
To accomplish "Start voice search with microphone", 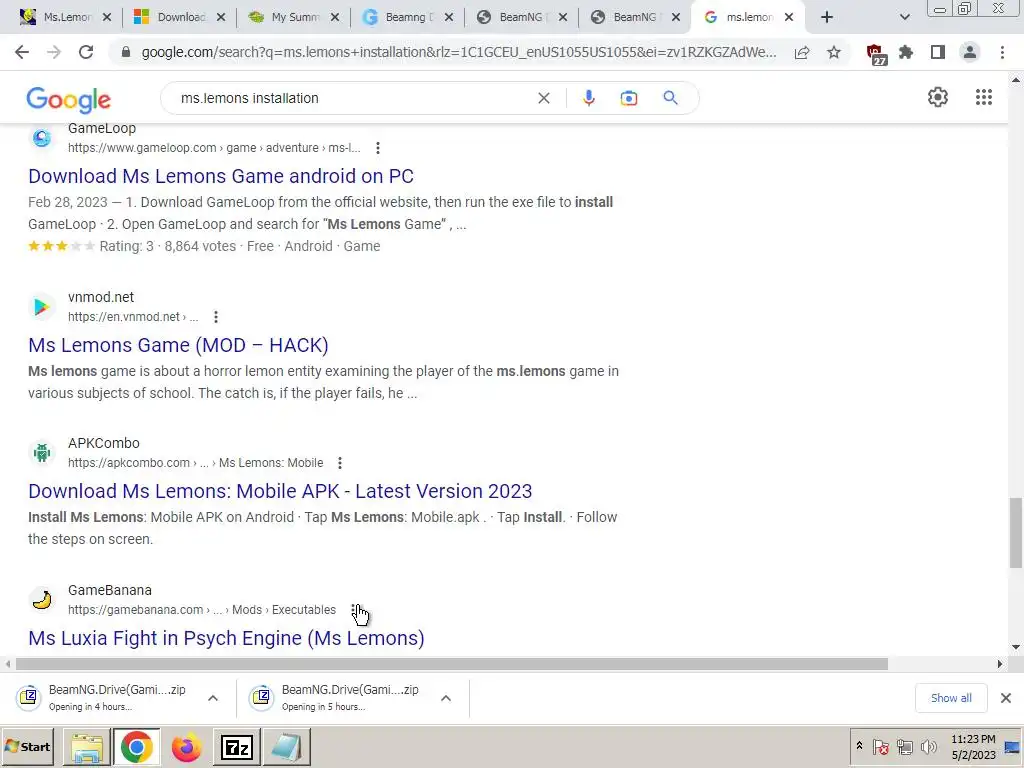I will point(588,98).
